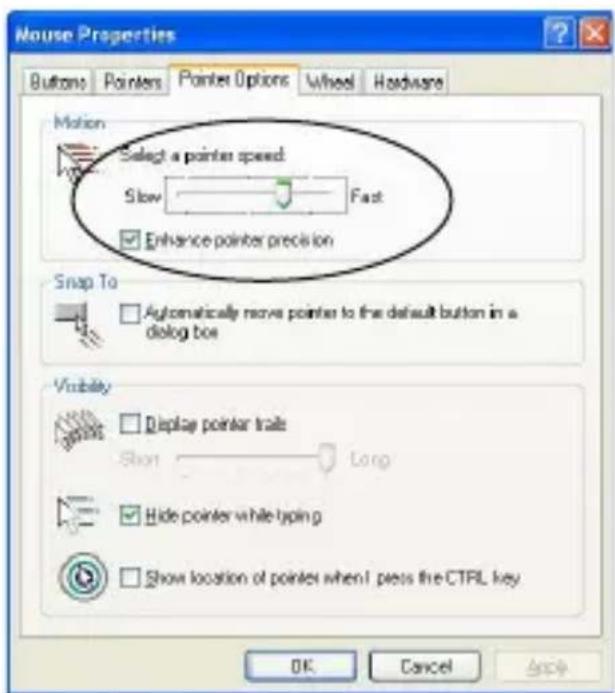Image resolution: width=615 pixels, height=693 pixels.
Task: Click the pointer trails length slider
Action: [256, 459]
